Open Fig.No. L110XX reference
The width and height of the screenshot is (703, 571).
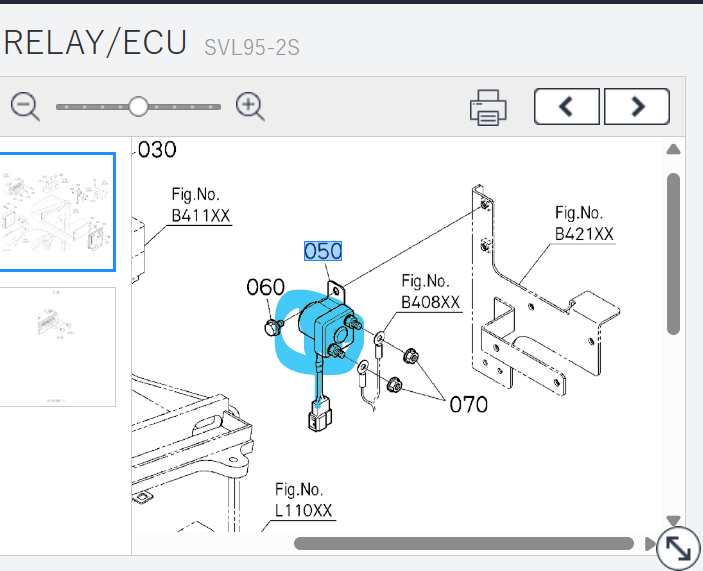(x=304, y=500)
